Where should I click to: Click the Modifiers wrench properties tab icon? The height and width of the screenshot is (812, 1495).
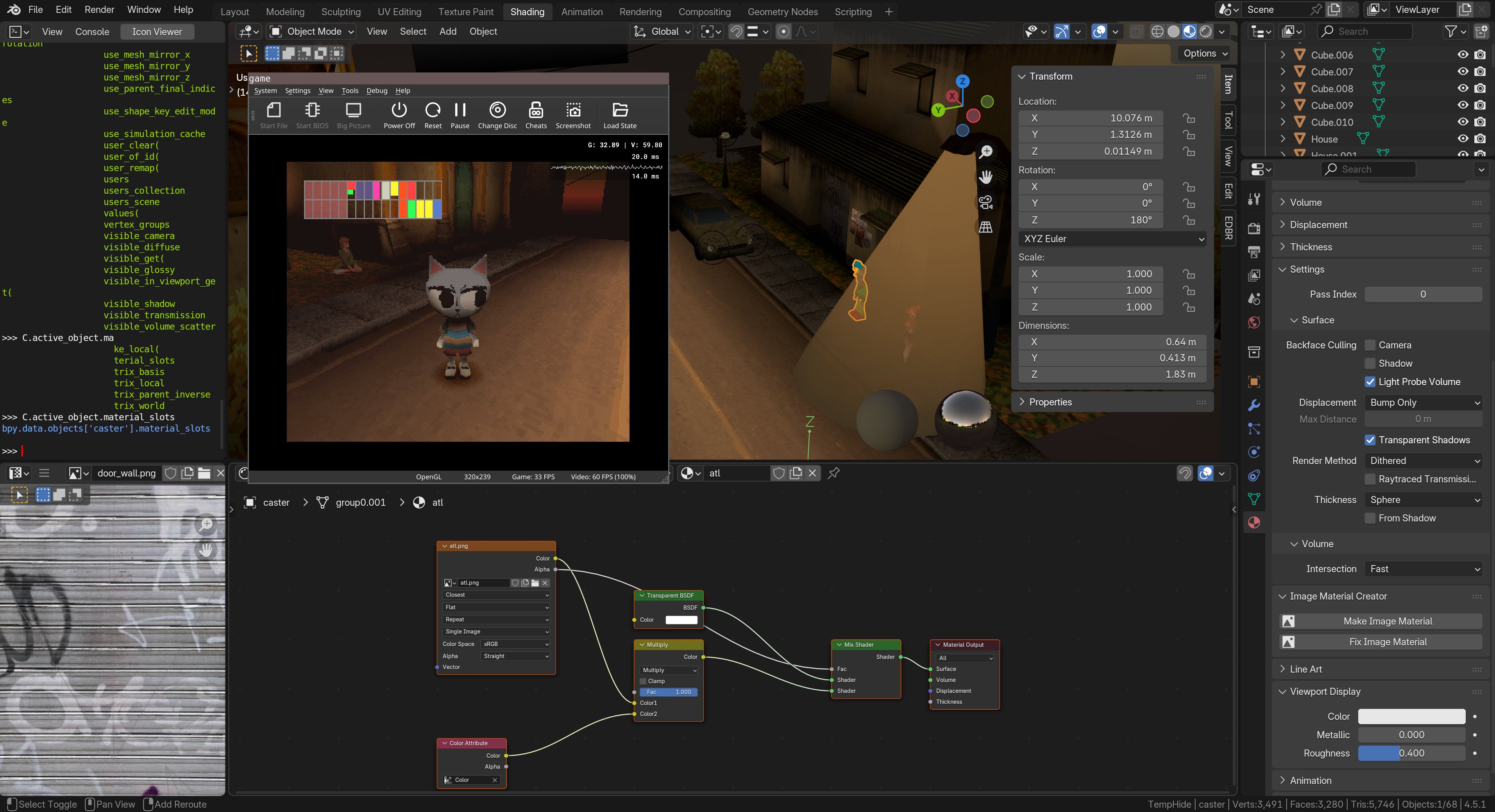tap(1254, 405)
